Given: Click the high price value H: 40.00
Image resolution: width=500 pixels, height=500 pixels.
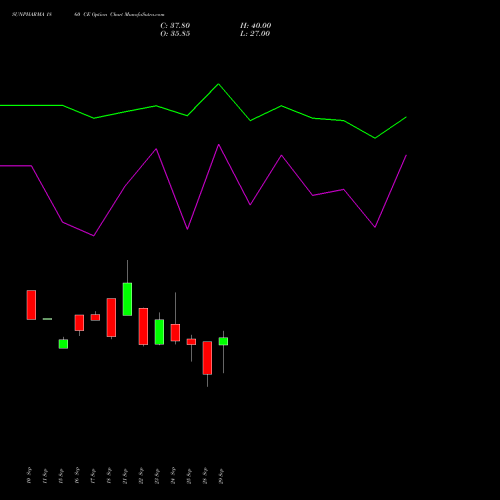Looking at the screenshot, I should [x=255, y=26].
